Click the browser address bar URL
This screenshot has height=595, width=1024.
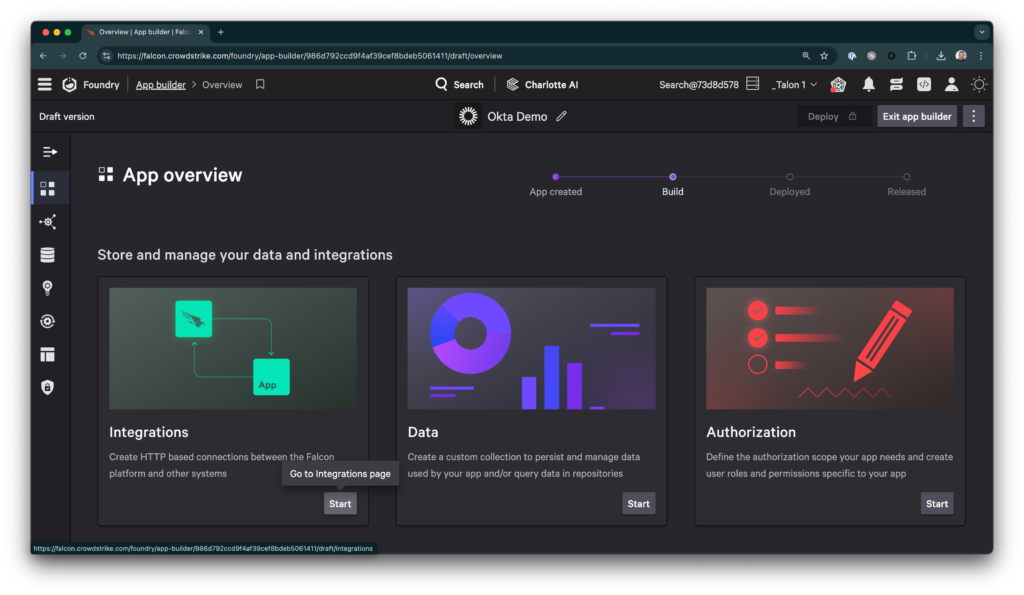click(310, 56)
